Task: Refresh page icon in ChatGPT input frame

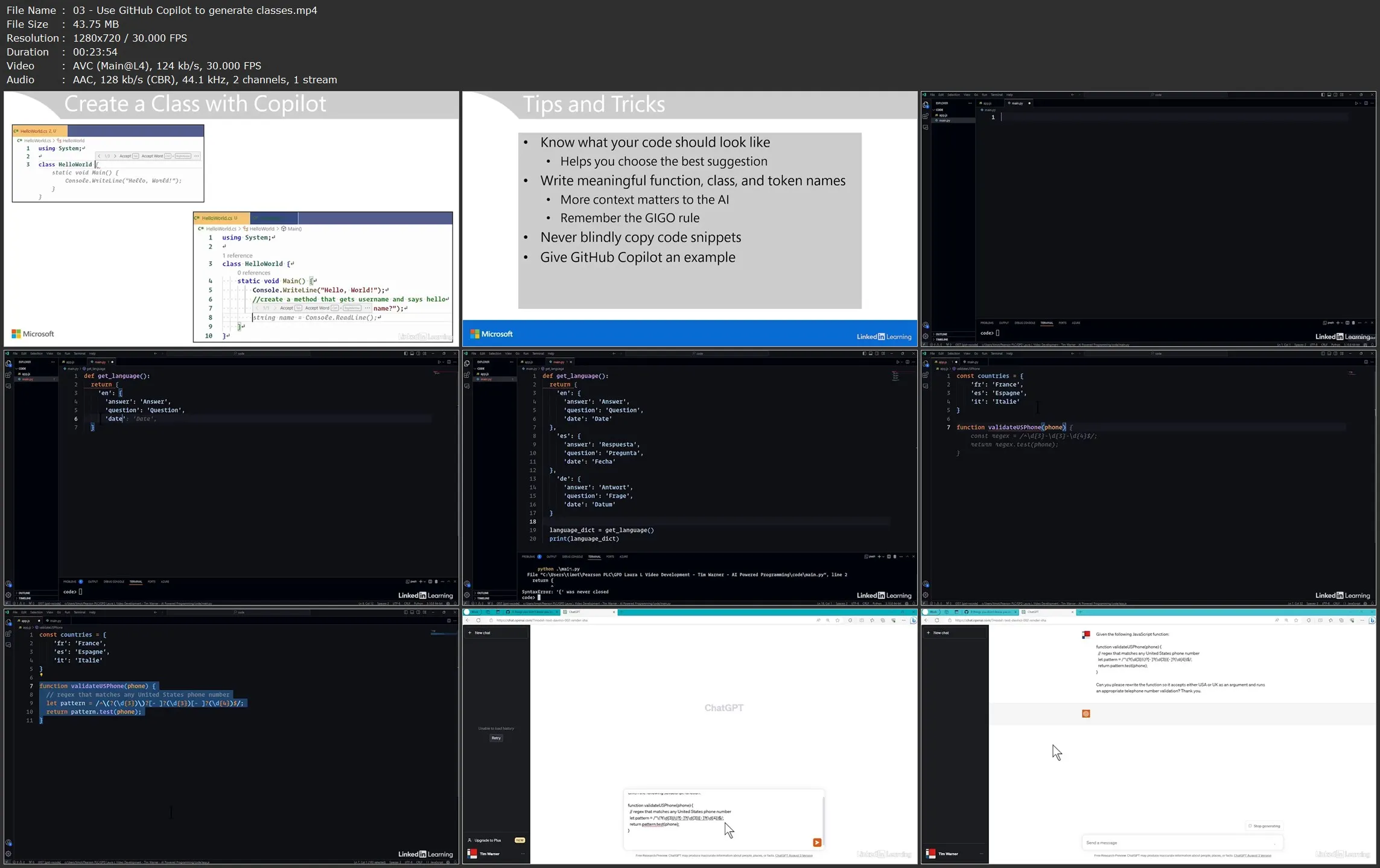Action: pyautogui.click(x=479, y=620)
